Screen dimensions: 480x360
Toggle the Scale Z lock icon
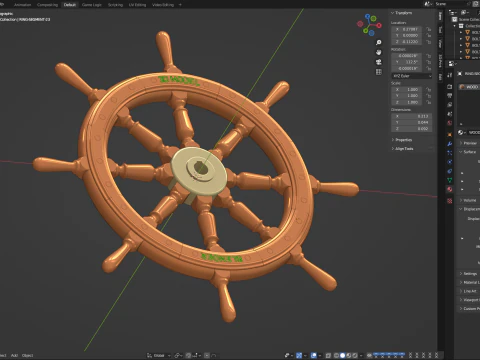click(429, 102)
